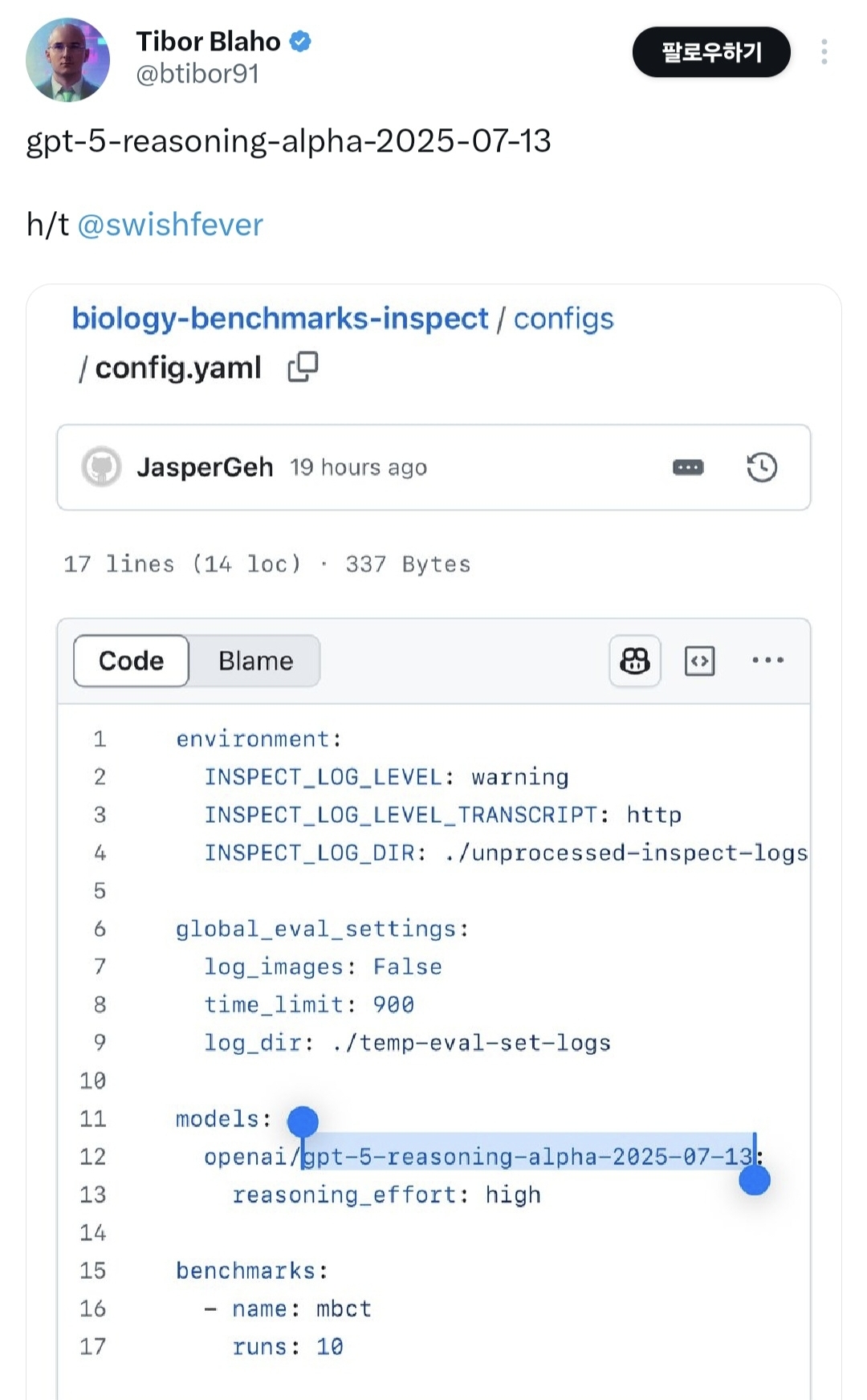This screenshot has width=867, height=1400.
Task: Open the file's more actions menu
Action: (x=767, y=661)
